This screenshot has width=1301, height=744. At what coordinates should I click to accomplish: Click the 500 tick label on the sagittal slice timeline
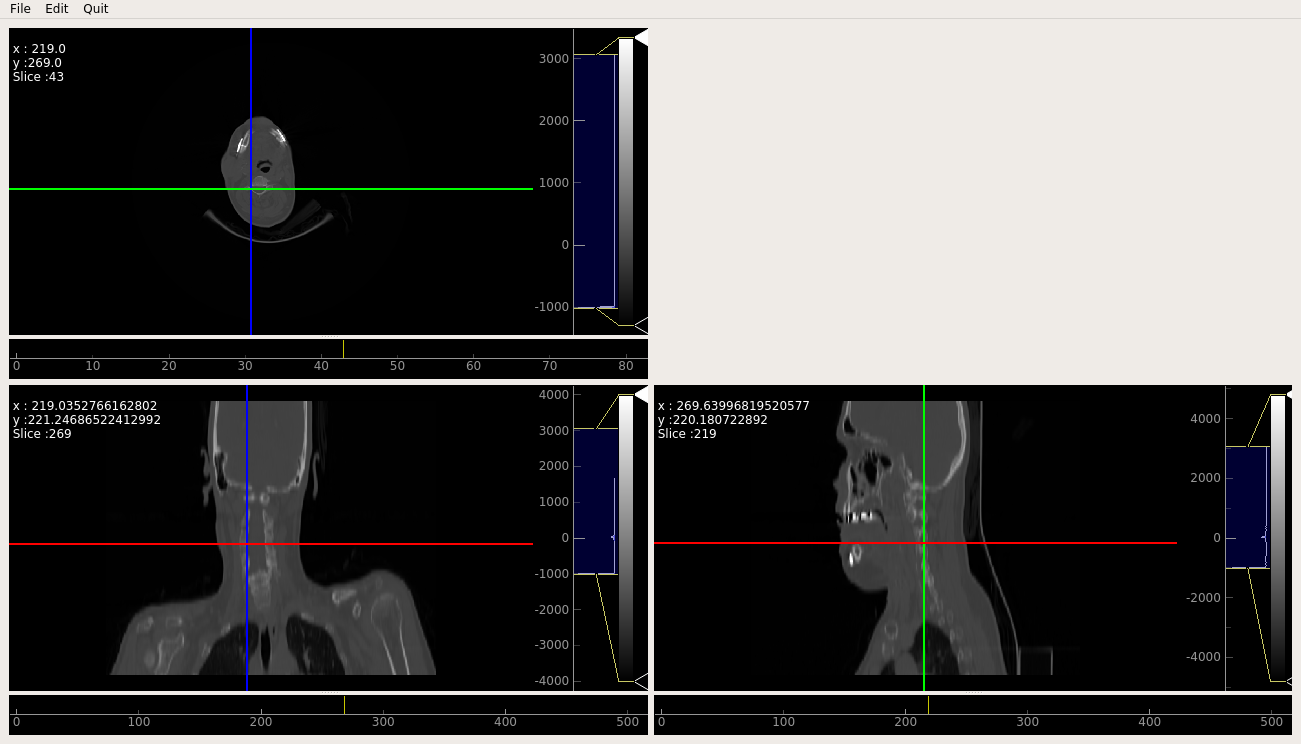point(1272,722)
